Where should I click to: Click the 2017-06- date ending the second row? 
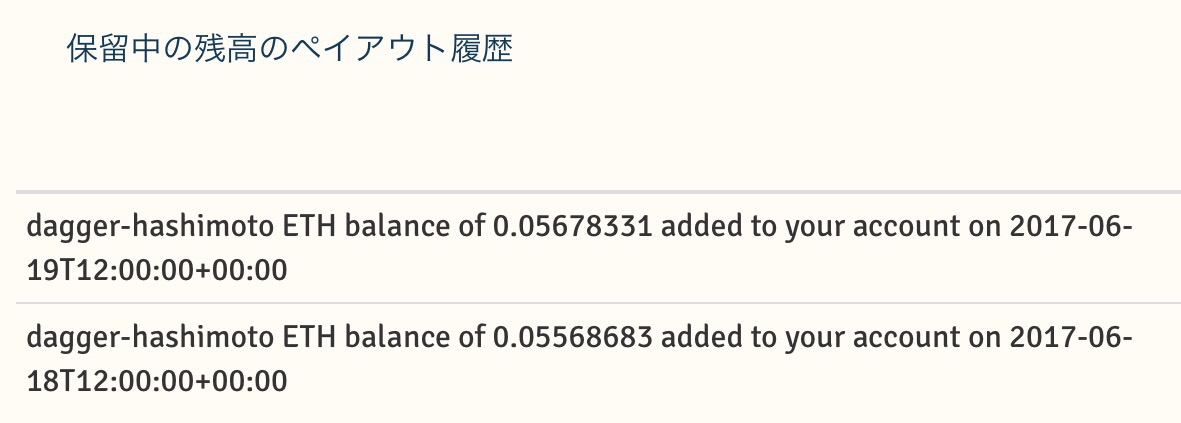coord(1071,337)
